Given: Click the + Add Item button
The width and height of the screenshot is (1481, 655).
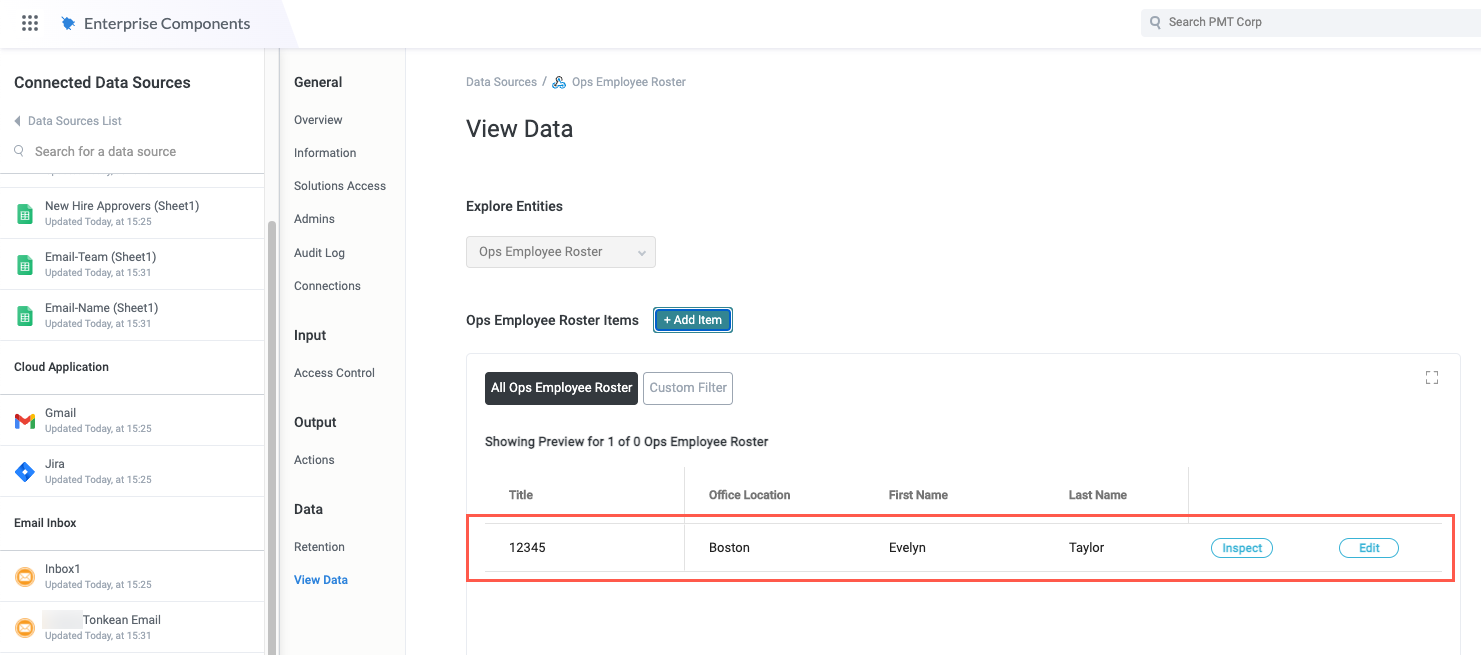Looking at the screenshot, I should 693,320.
